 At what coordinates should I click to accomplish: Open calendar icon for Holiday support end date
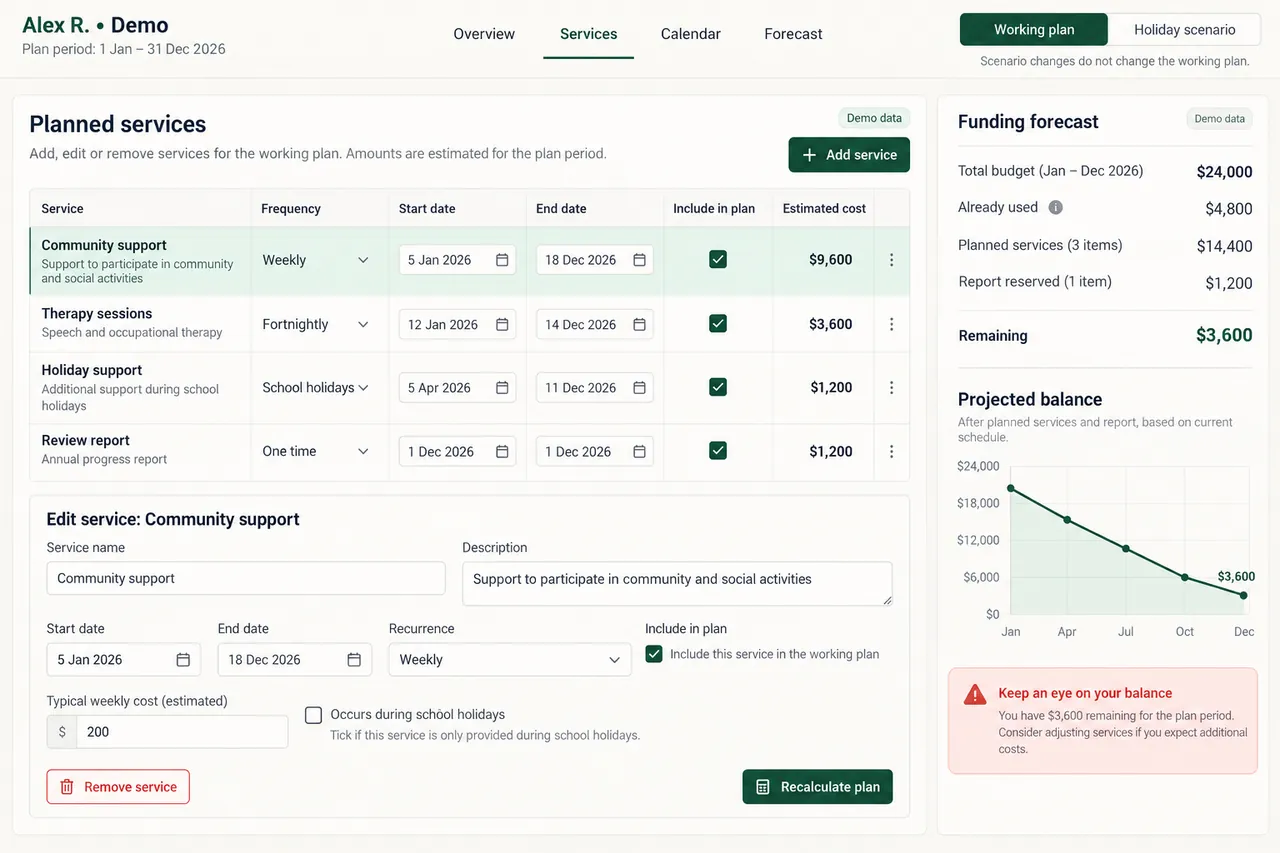pos(639,388)
